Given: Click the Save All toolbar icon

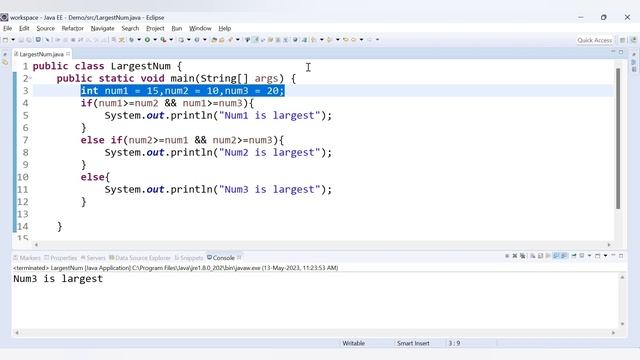Looking at the screenshot, I should pos(29,40).
